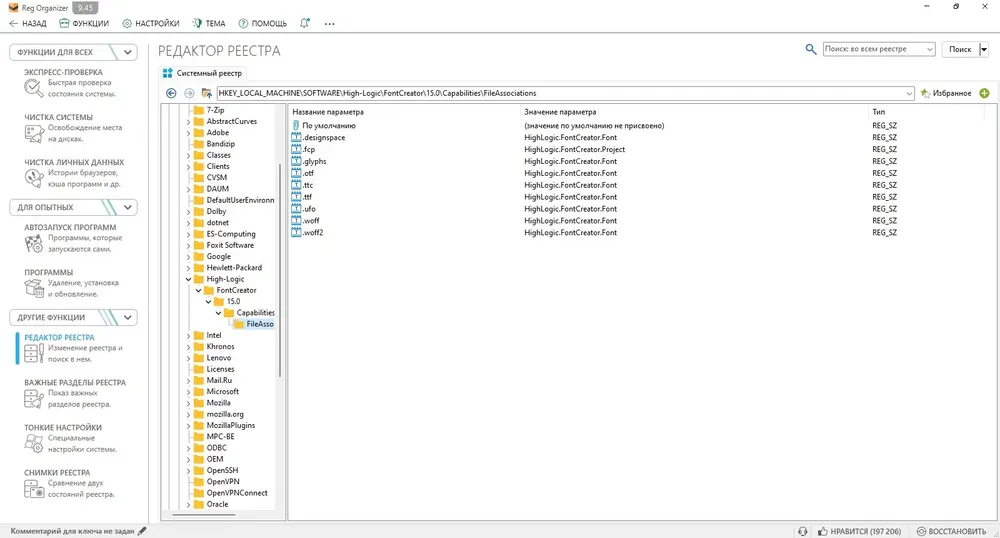Open the ФУНКЦИИ menu
This screenshot has height=538, width=1000.
pos(84,24)
